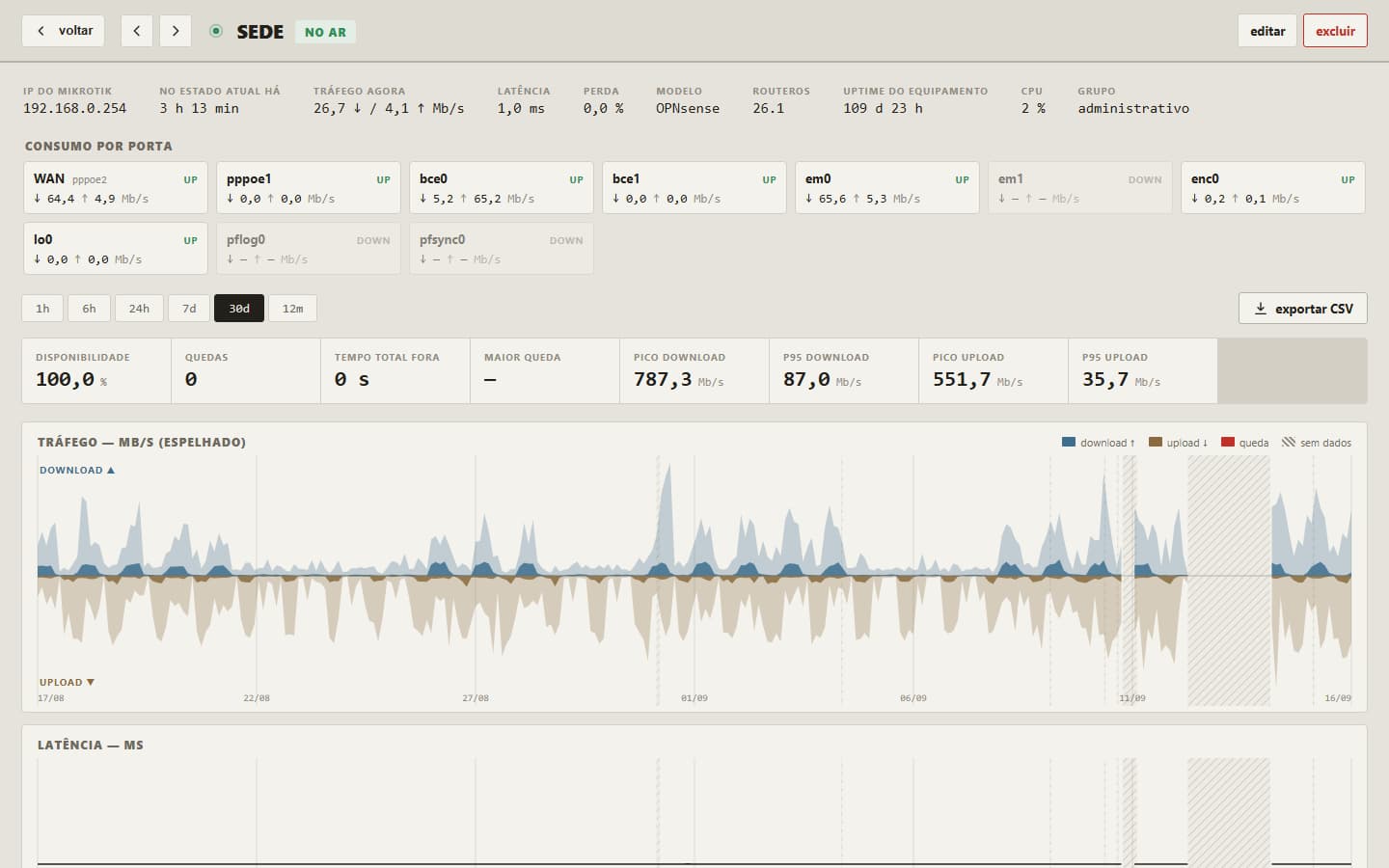Open the previous device with left chevron

[x=137, y=31]
